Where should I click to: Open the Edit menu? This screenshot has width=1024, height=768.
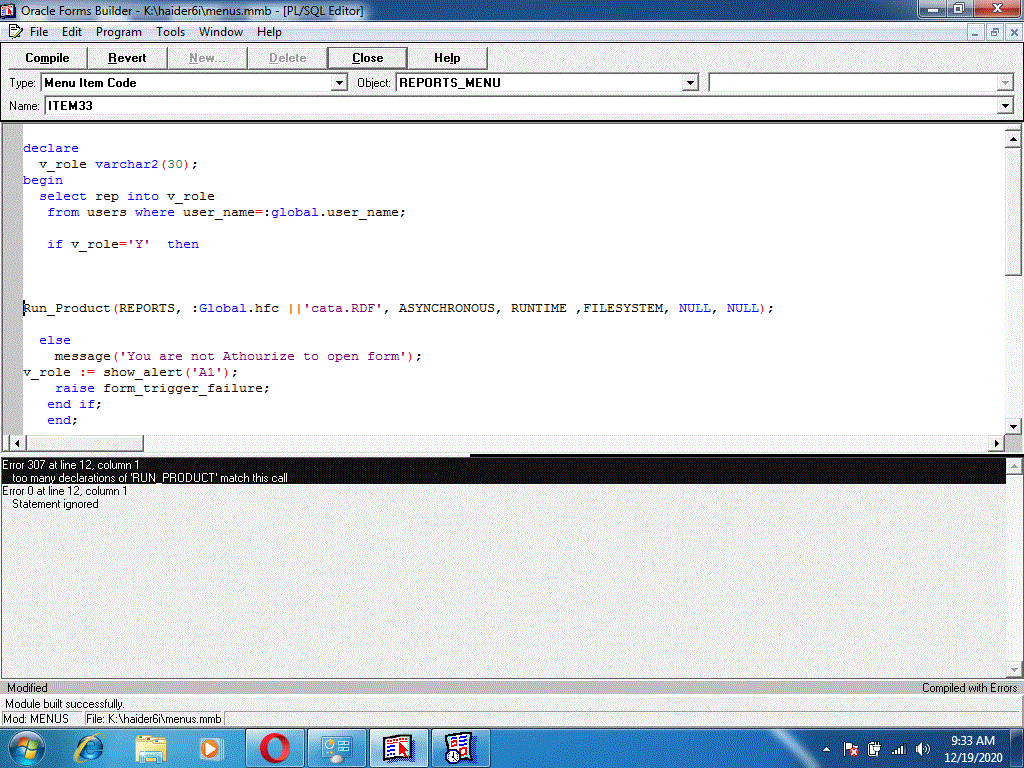72,32
